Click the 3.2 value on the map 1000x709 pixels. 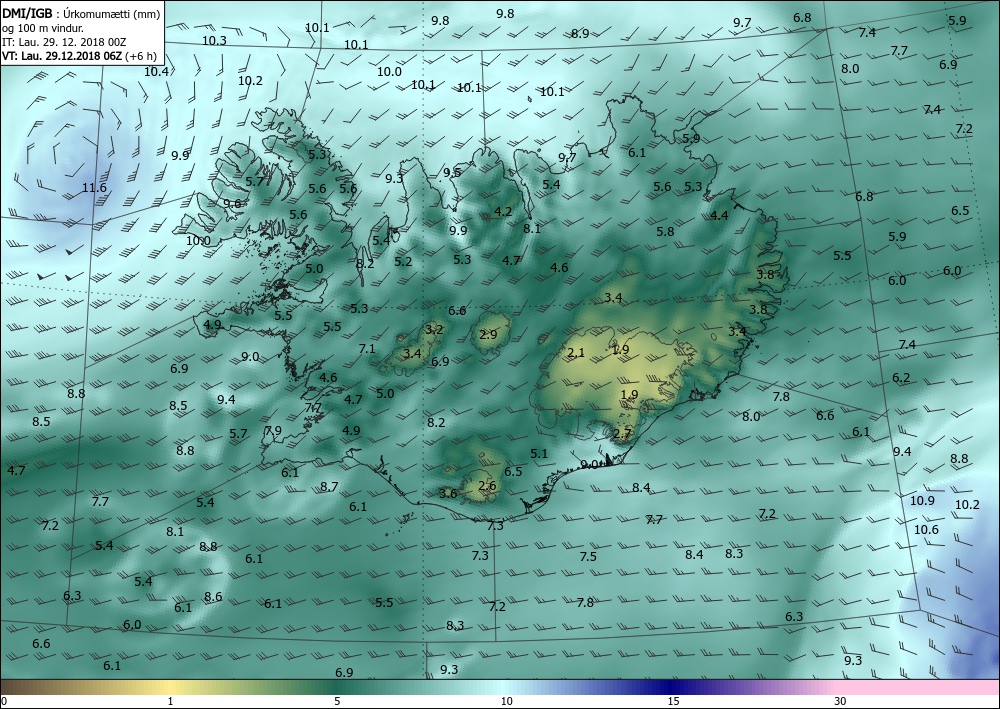coord(434,330)
